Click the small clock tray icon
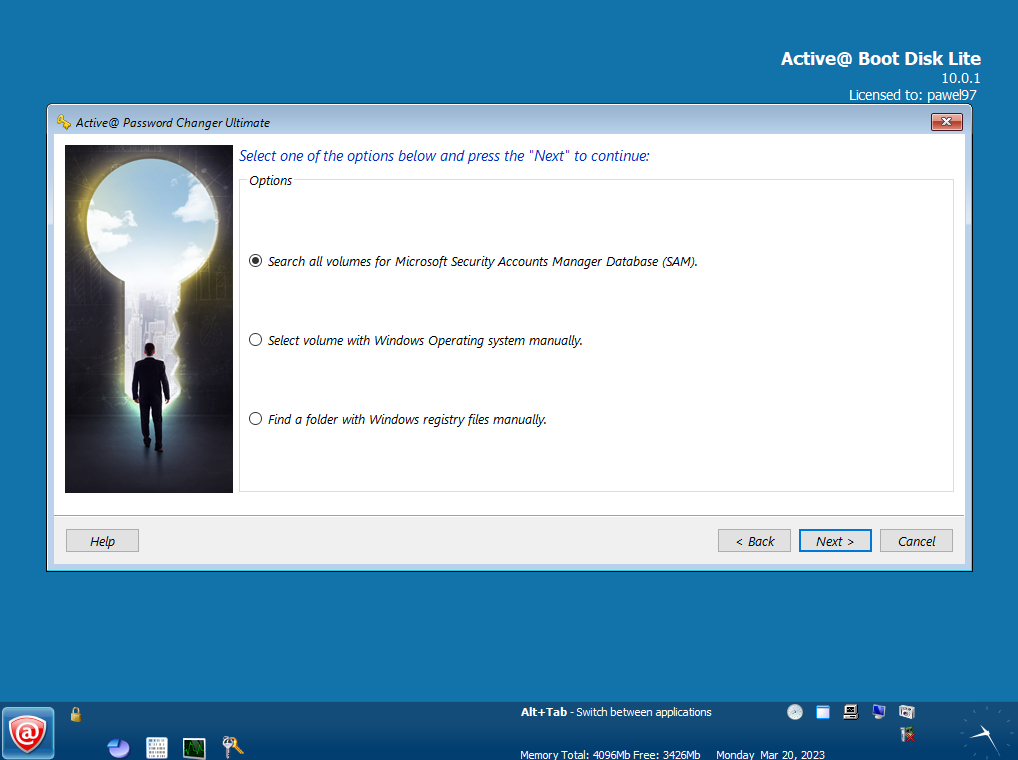Viewport: 1018px width, 760px height. 795,712
